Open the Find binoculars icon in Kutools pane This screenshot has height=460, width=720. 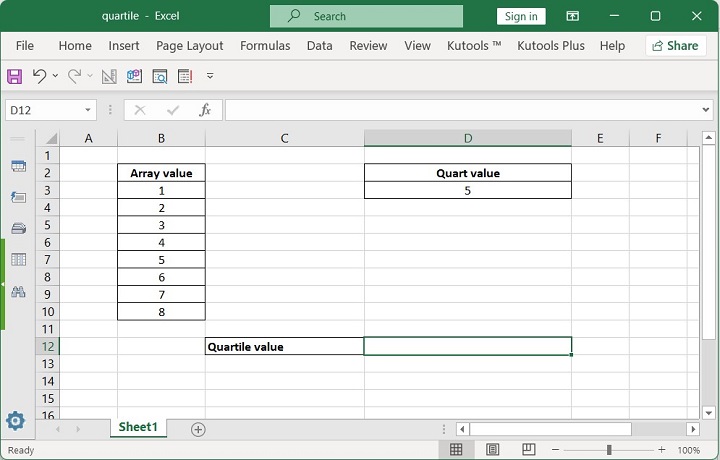tap(18, 291)
